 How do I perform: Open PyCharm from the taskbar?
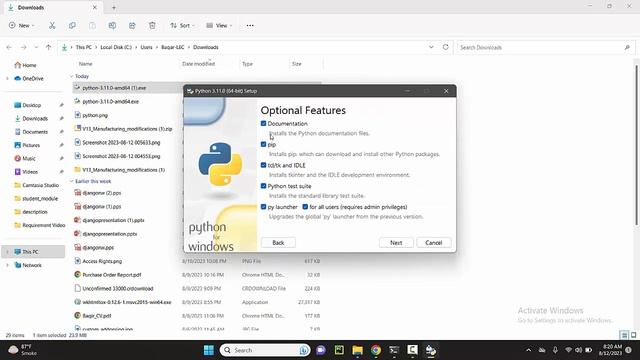(339, 350)
